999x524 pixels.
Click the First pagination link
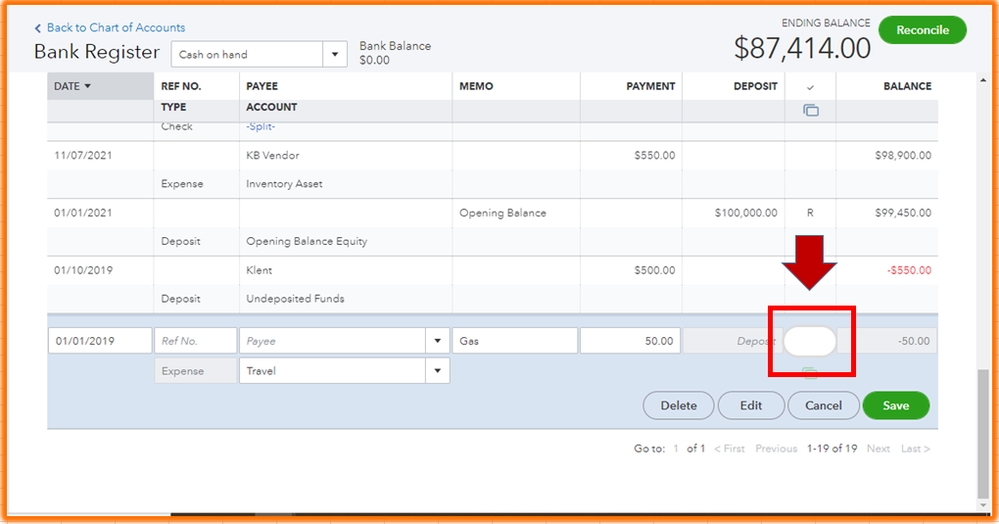(729, 449)
